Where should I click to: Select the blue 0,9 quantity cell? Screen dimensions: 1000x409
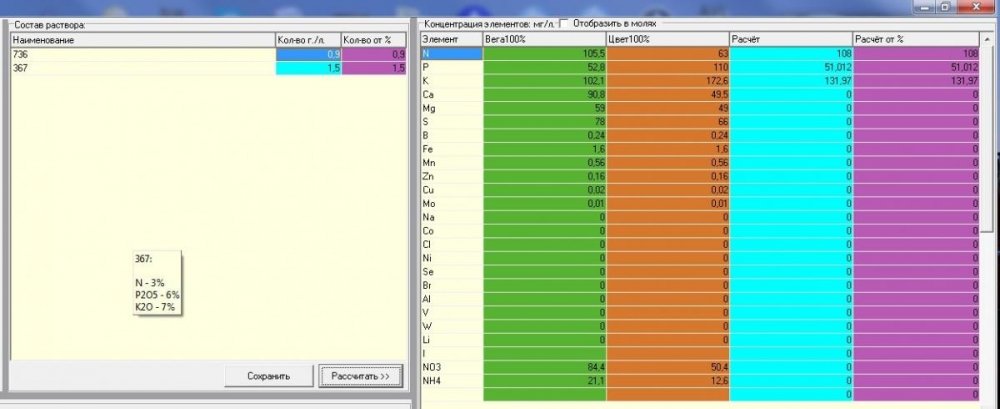click(309, 55)
